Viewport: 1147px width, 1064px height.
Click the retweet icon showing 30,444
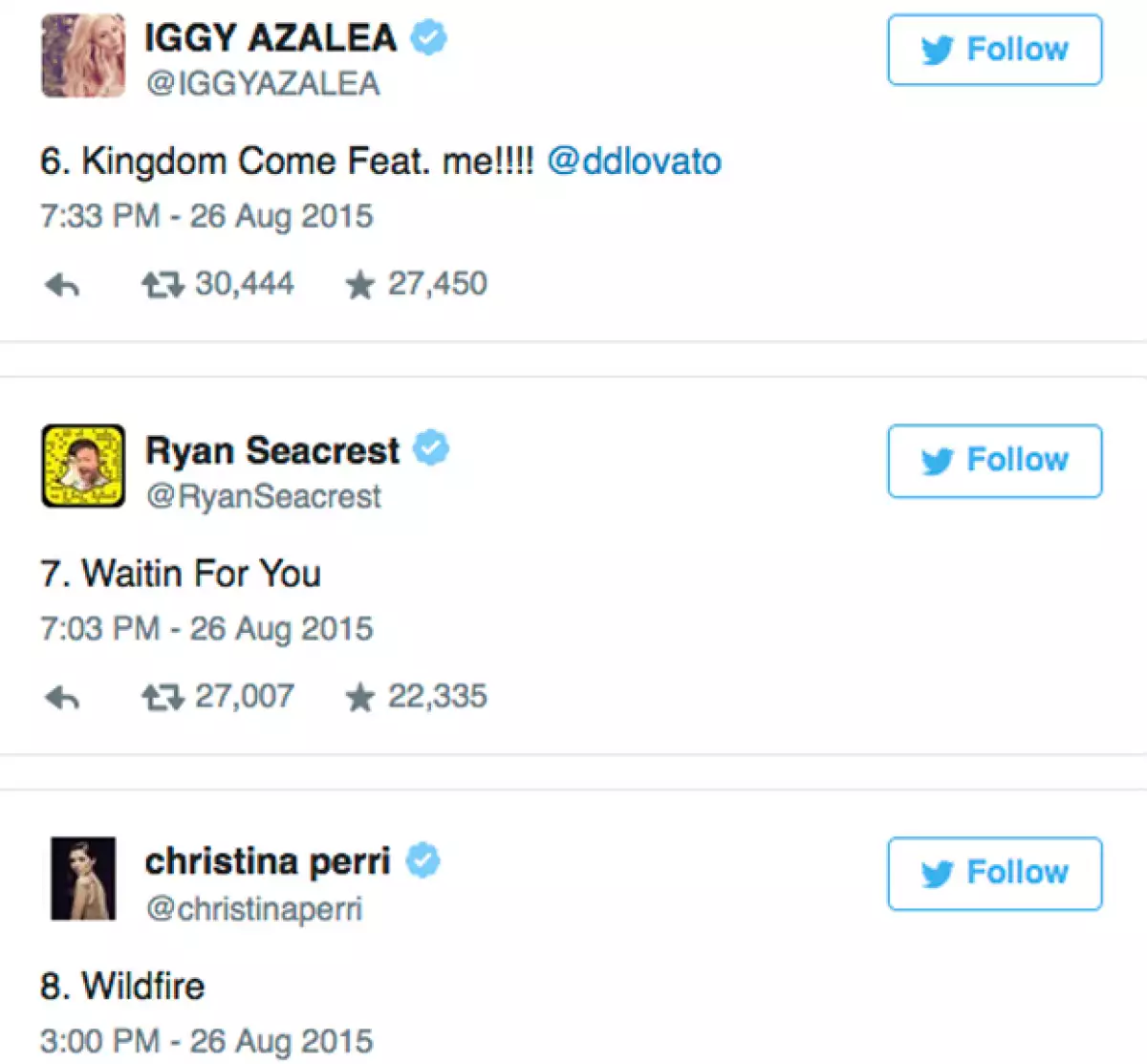click(x=164, y=283)
